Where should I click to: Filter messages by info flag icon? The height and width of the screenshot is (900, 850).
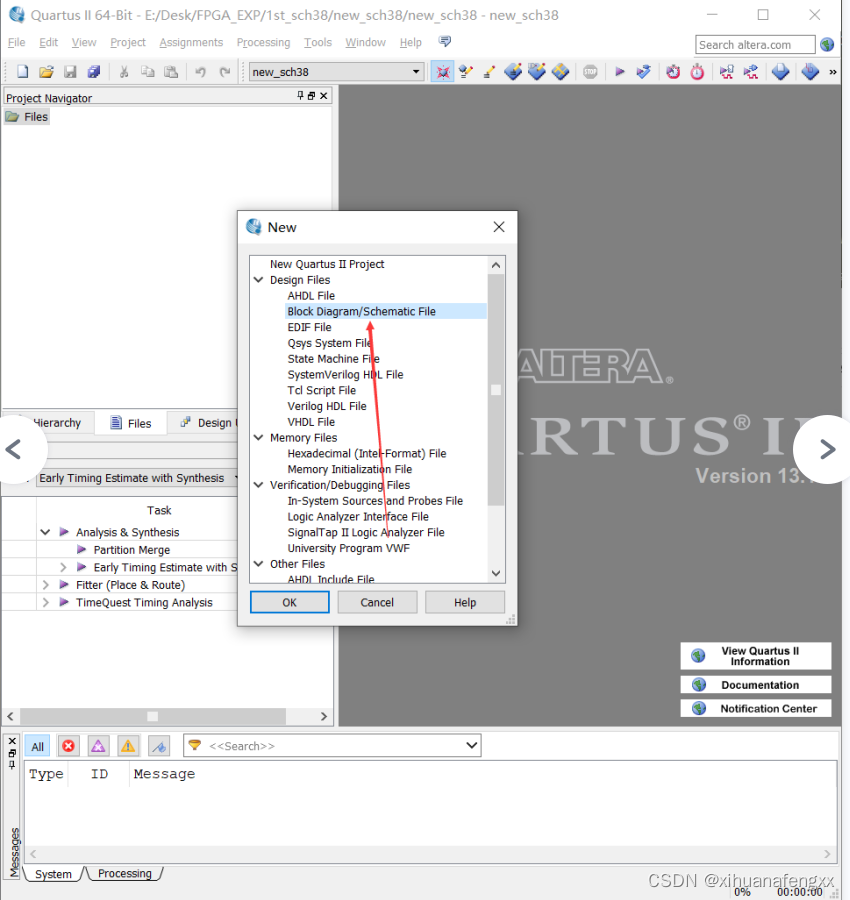click(159, 746)
